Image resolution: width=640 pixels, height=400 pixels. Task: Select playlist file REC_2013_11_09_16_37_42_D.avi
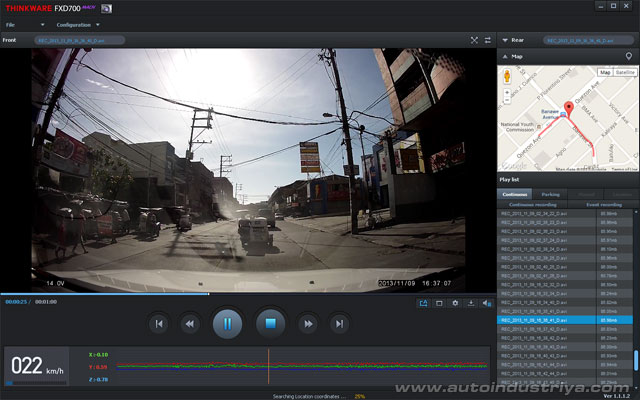[565, 329]
